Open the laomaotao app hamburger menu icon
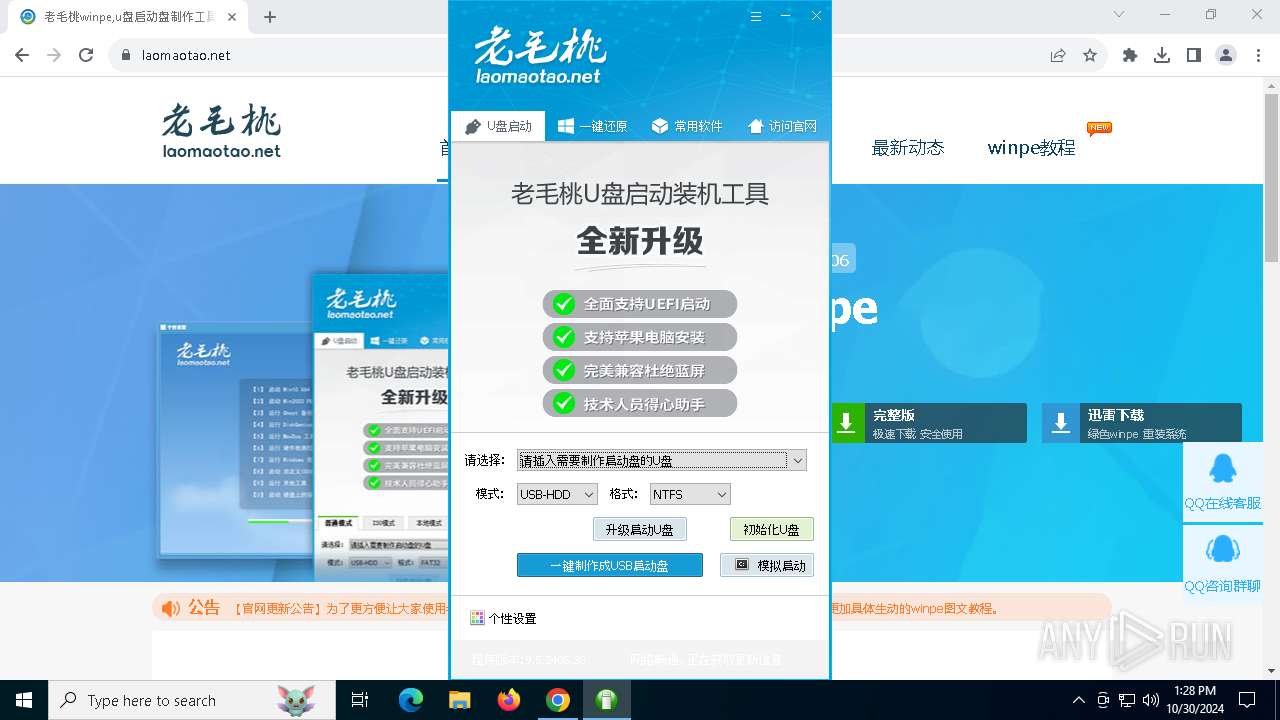 tap(756, 16)
